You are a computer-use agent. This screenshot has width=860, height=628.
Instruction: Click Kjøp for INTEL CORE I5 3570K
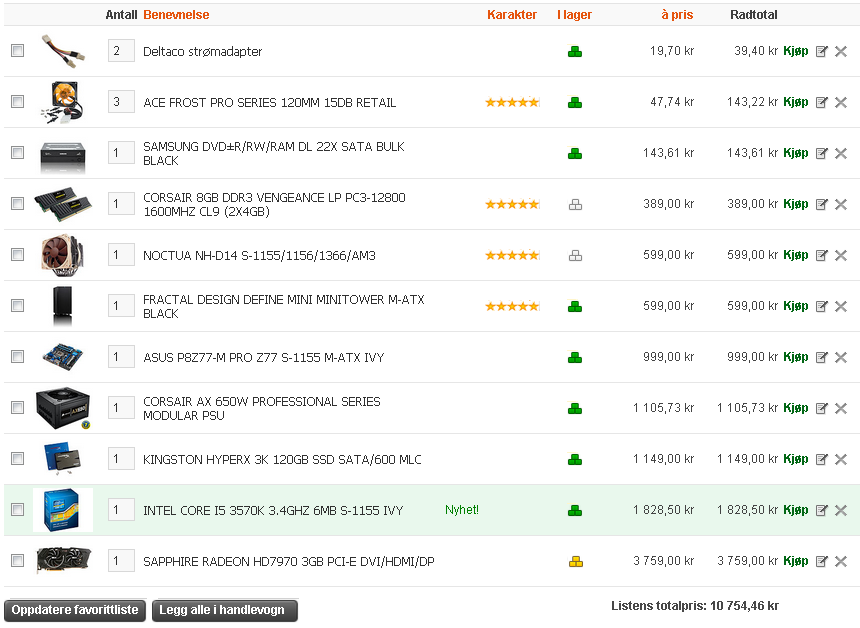(796, 510)
